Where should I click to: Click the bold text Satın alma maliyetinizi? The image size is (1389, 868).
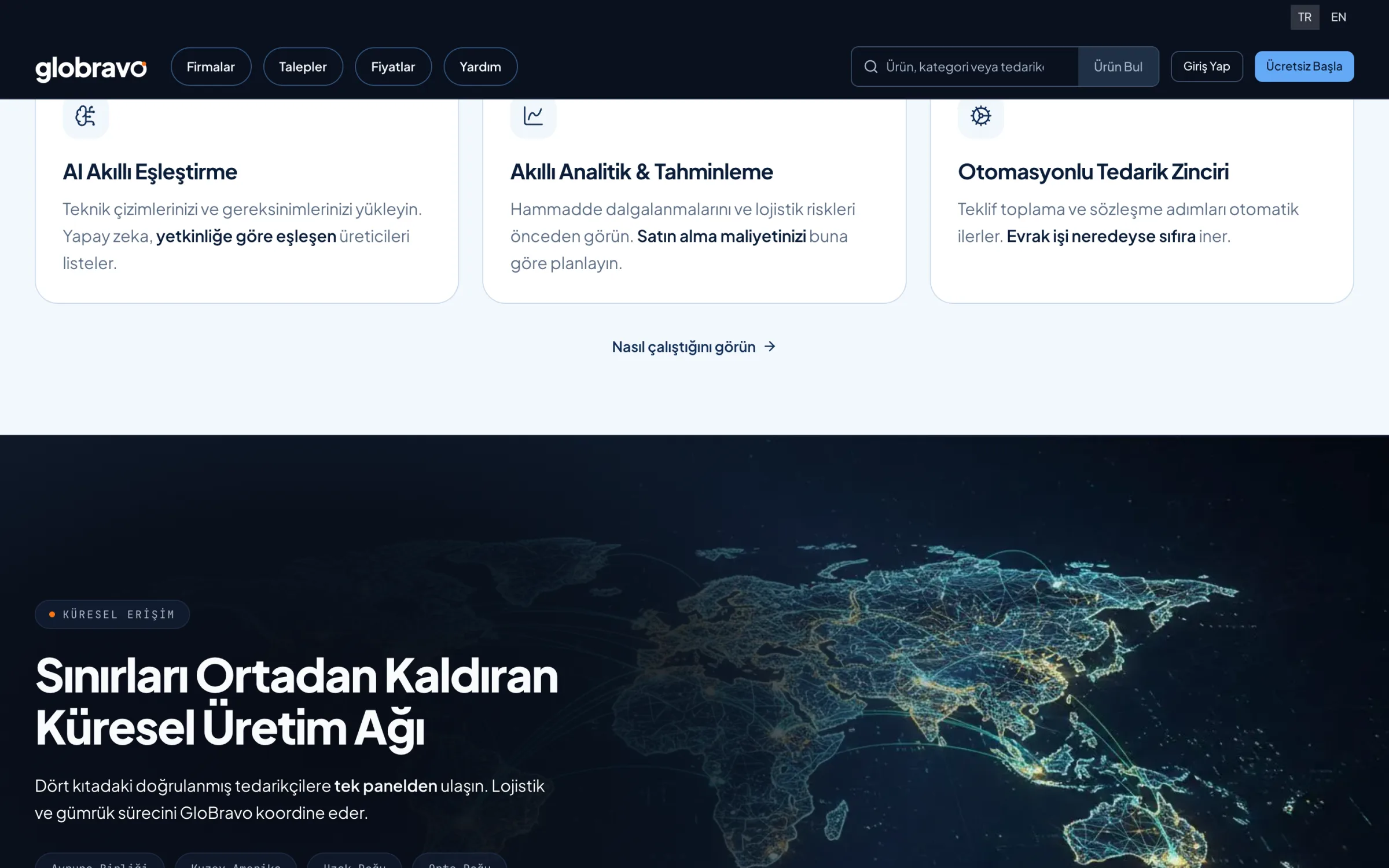(x=721, y=236)
